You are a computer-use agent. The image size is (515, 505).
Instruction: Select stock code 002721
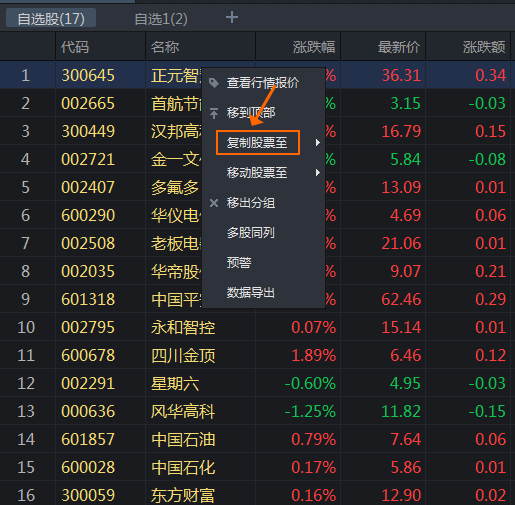88,159
